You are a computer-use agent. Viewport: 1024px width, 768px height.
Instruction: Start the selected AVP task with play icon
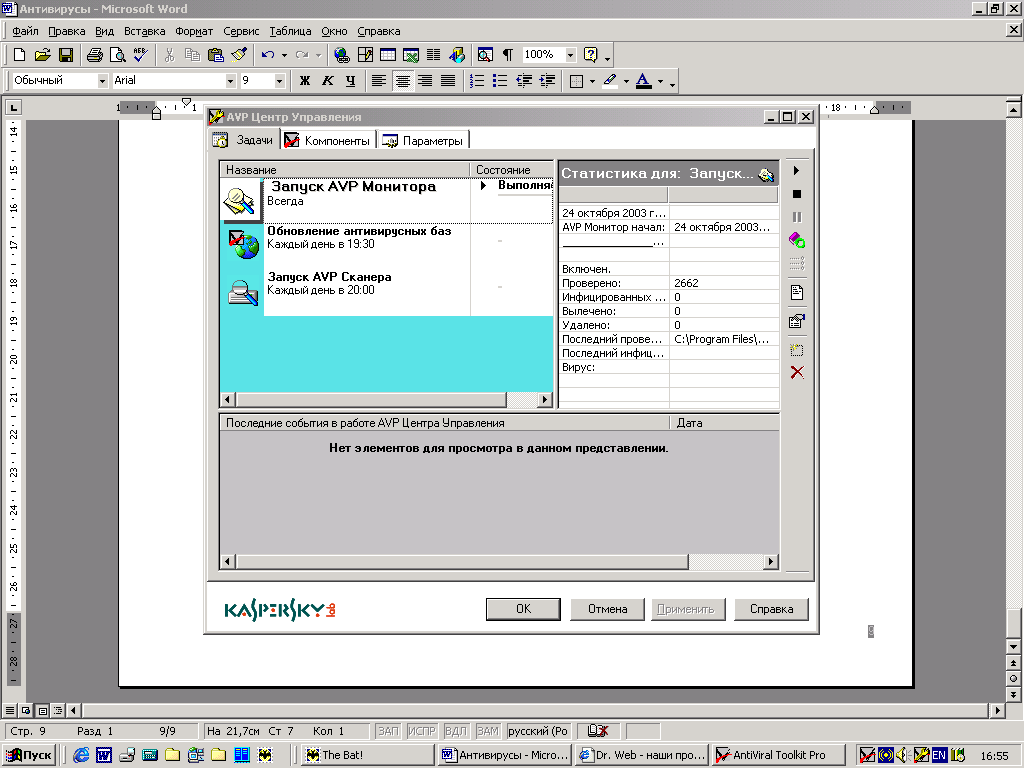point(796,170)
